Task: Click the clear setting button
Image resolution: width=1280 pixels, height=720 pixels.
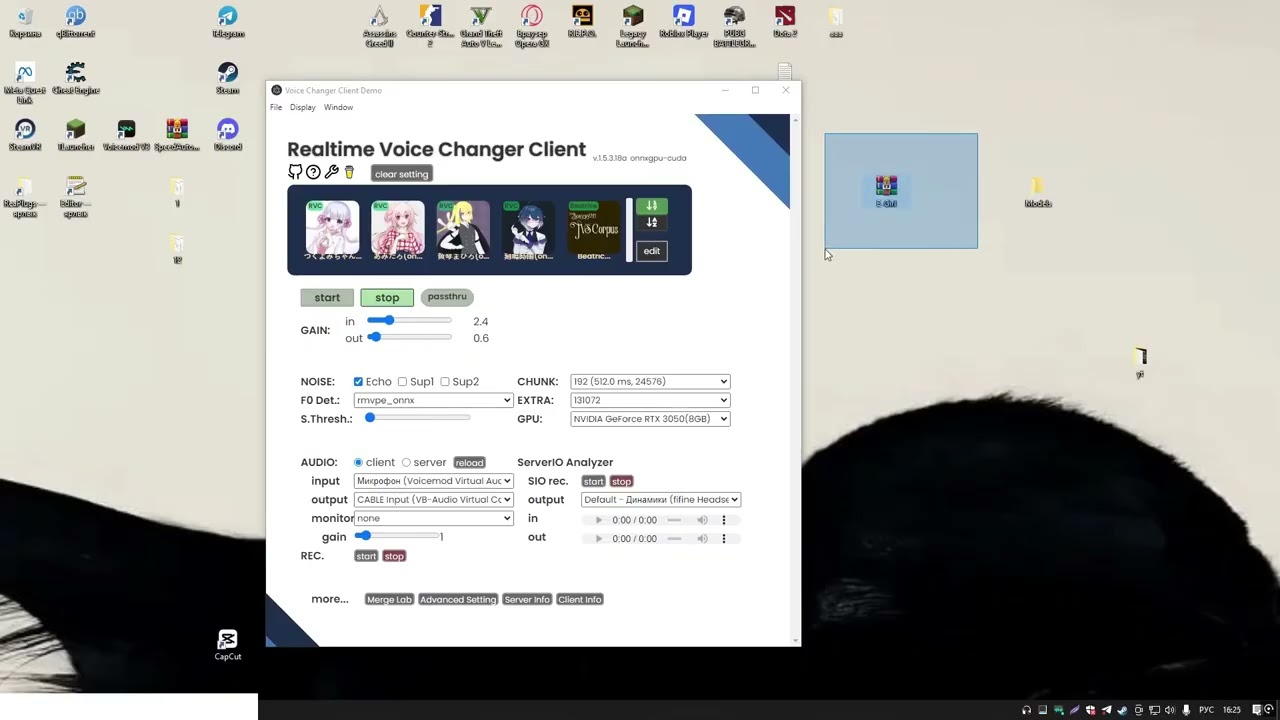Action: tap(401, 174)
